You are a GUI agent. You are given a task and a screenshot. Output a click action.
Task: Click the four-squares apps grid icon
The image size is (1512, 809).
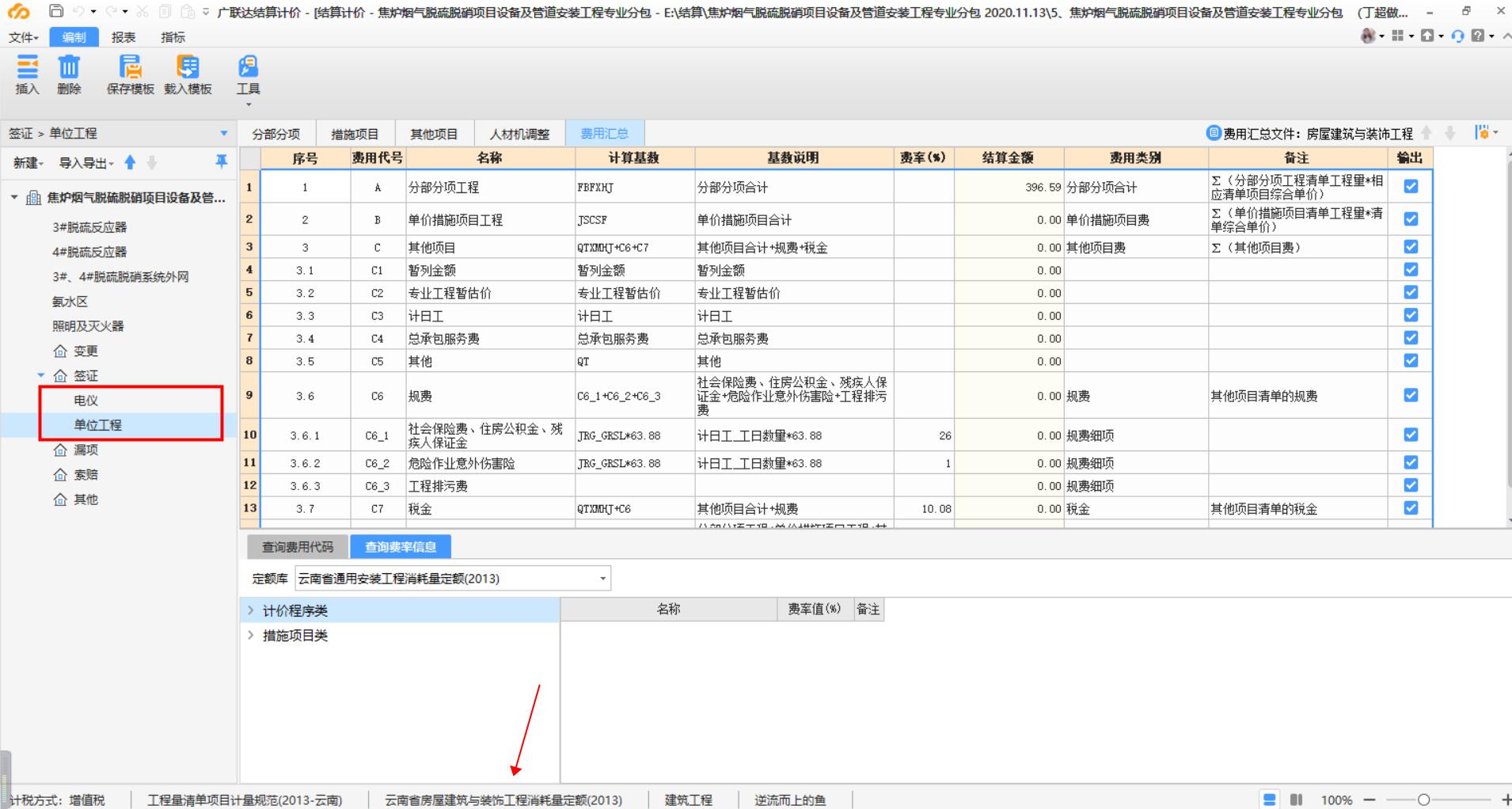[1397, 36]
